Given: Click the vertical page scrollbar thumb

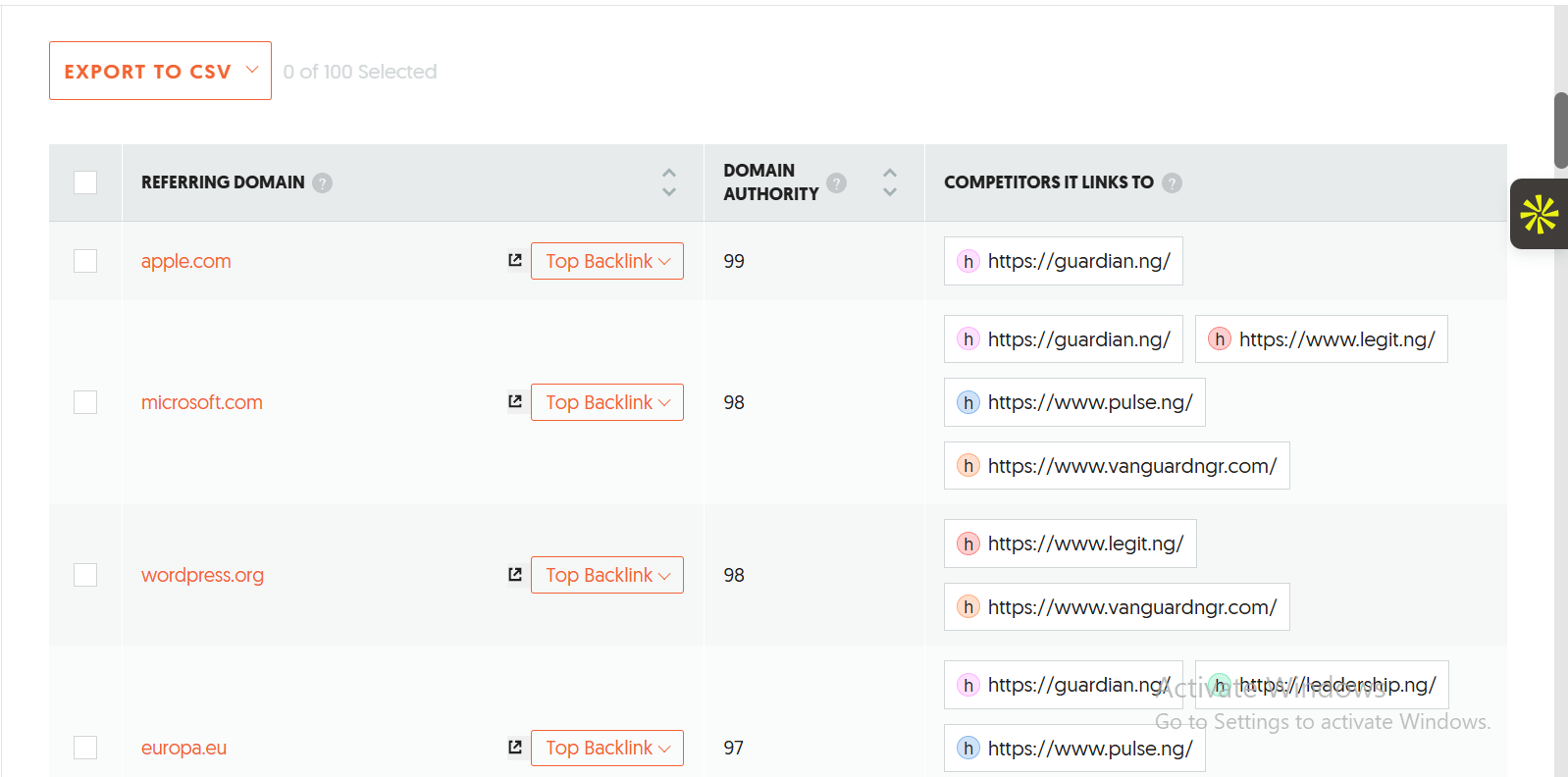Looking at the screenshot, I should pos(1561,130).
